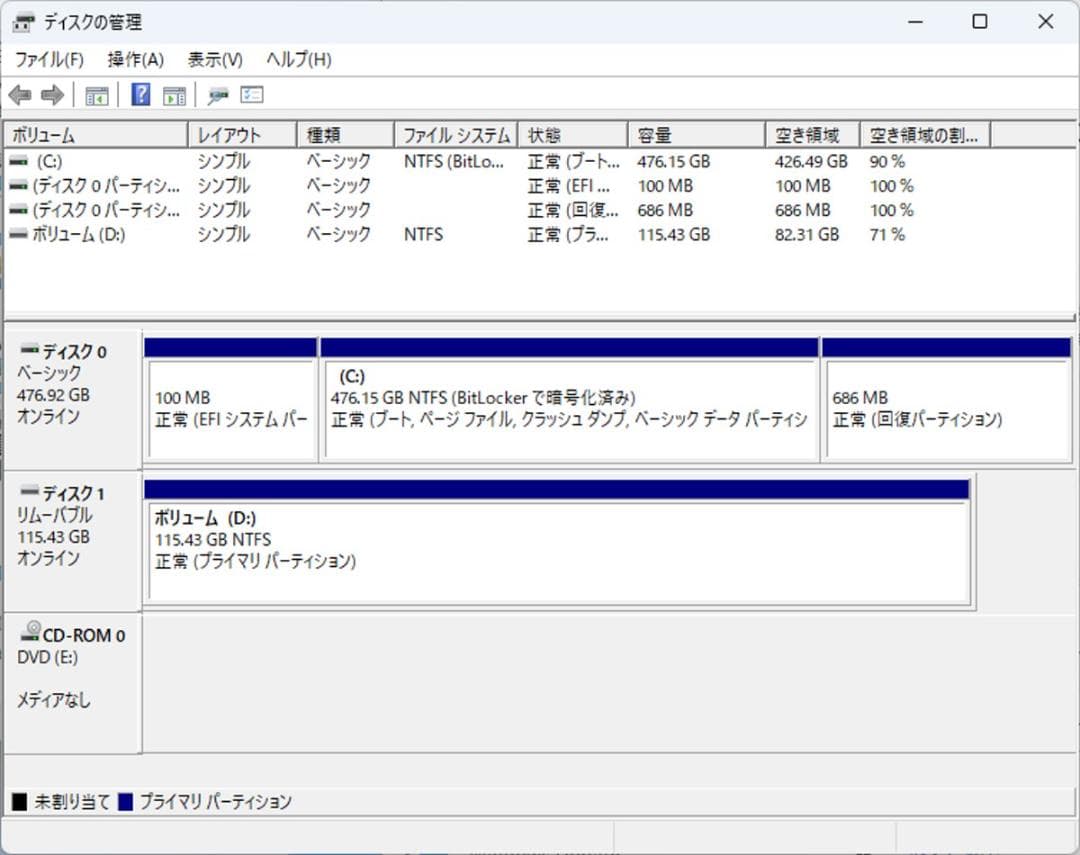Click the back navigation arrow icon
This screenshot has width=1080, height=855.
click(22, 94)
